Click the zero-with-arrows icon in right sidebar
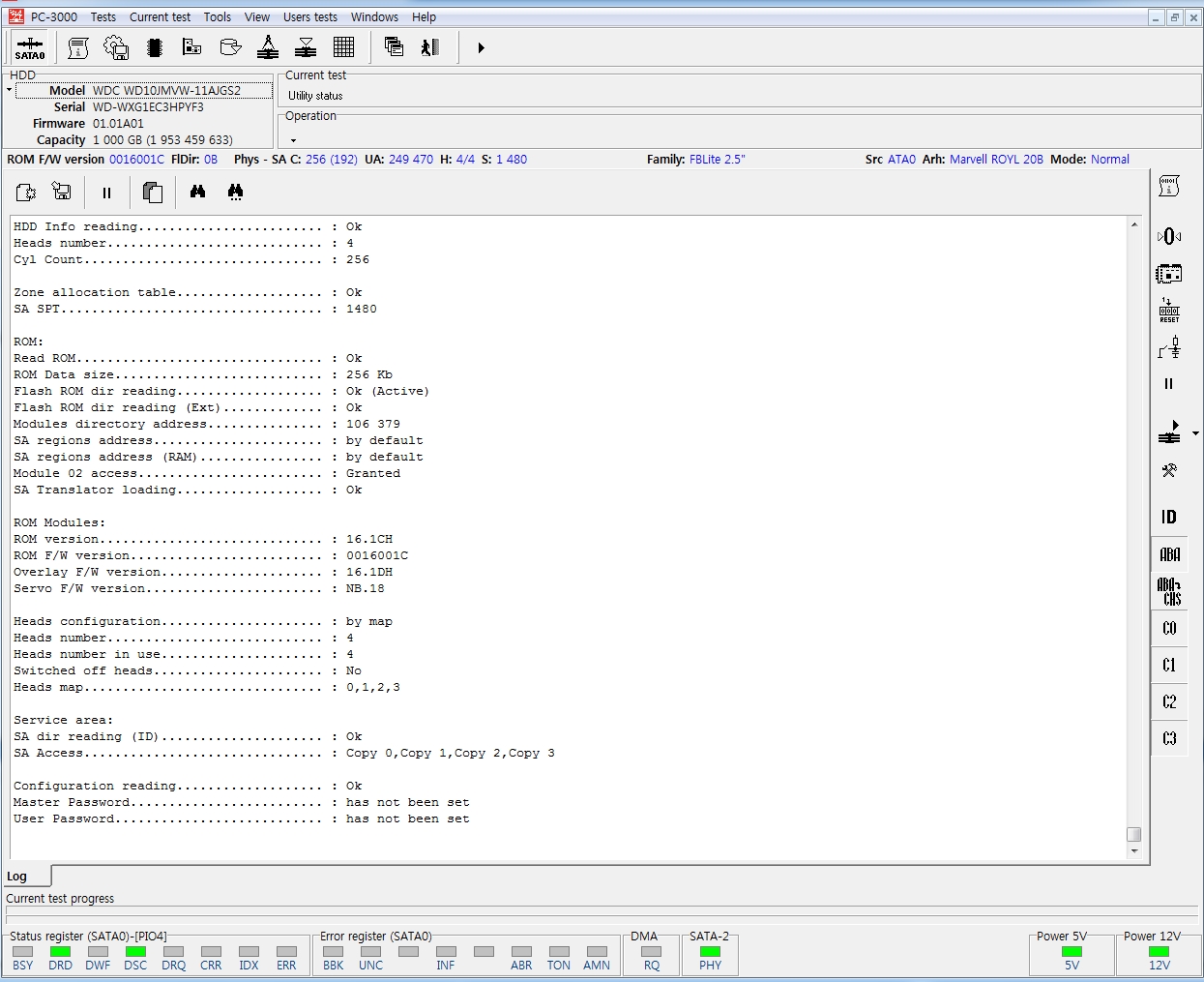 (x=1169, y=236)
